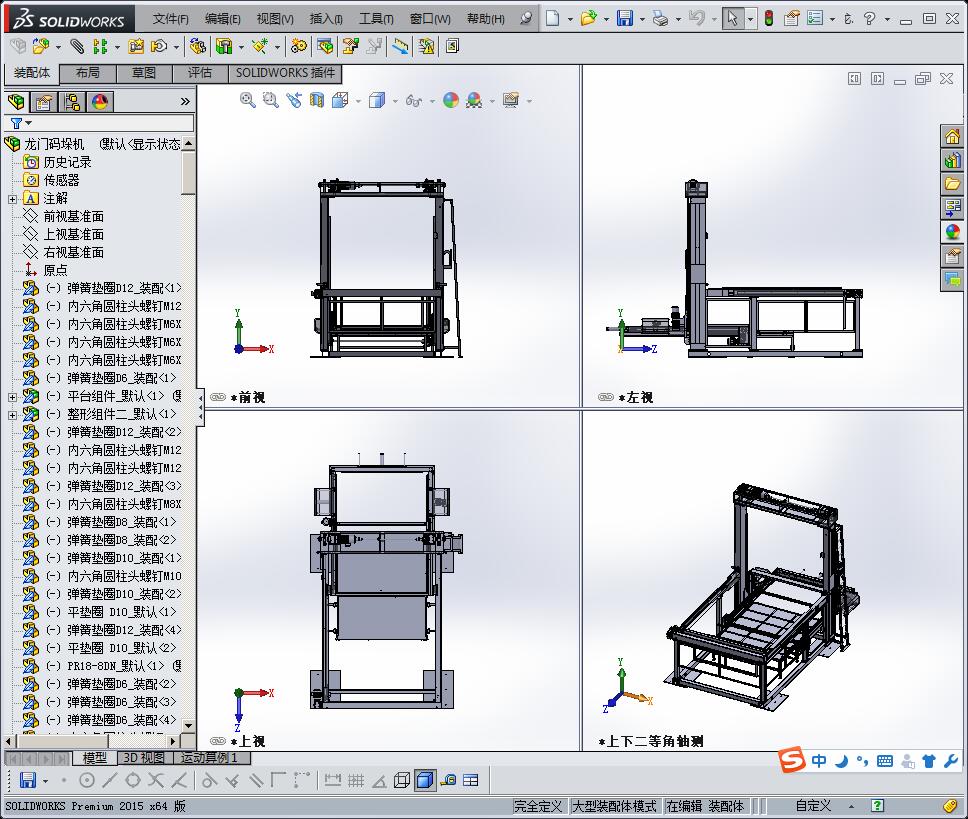Click the Insert Components icon in assembly toolbar
The height and width of the screenshot is (819, 968).
tap(41, 46)
